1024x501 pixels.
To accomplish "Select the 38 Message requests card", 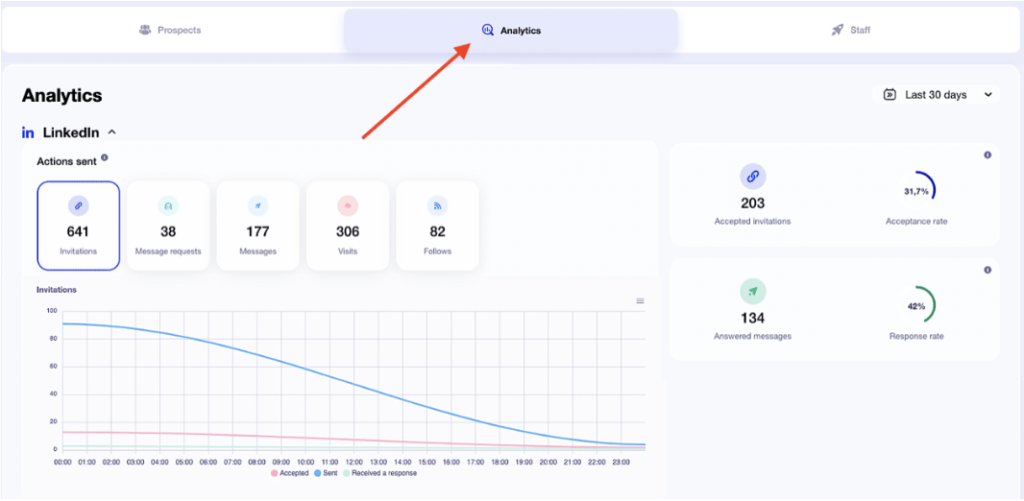I will 168,225.
